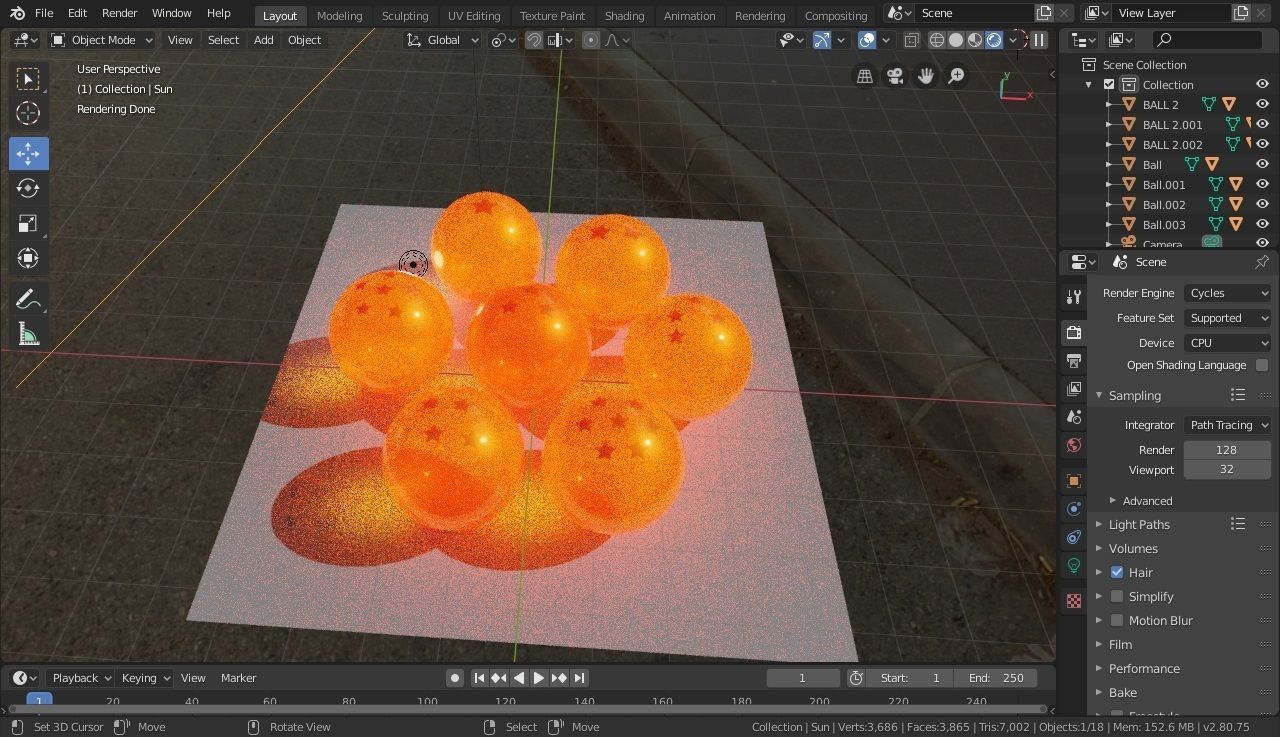Enable the Simplify checkbox
Image resolution: width=1280 pixels, height=737 pixels.
[x=1117, y=596]
